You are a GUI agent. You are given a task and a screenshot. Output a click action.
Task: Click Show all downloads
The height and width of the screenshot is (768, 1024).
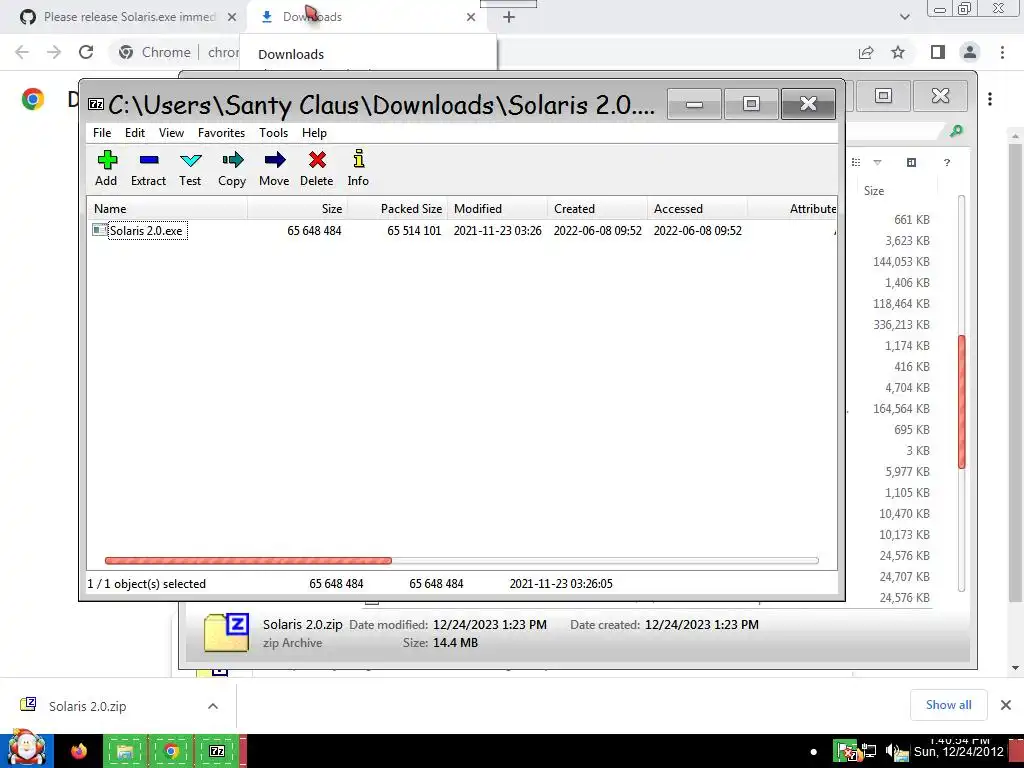(x=948, y=705)
